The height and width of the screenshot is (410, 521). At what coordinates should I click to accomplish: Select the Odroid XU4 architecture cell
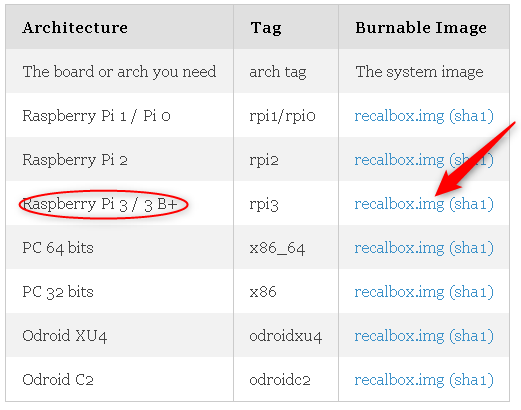point(65,336)
